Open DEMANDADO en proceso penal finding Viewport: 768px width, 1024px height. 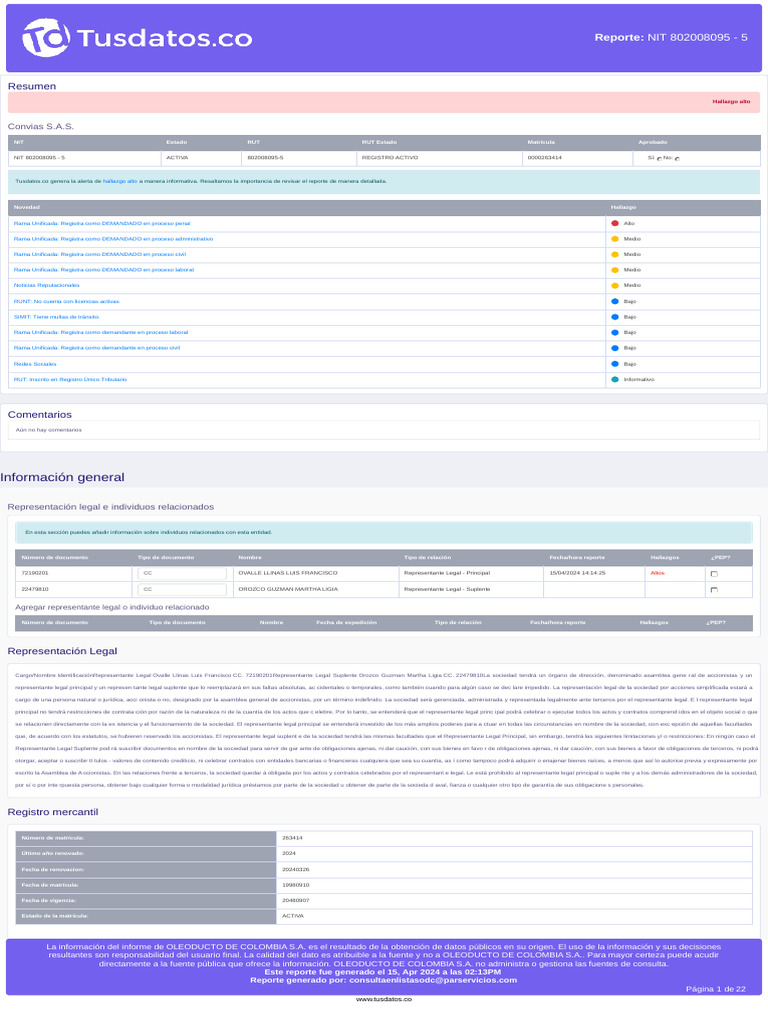102,223
